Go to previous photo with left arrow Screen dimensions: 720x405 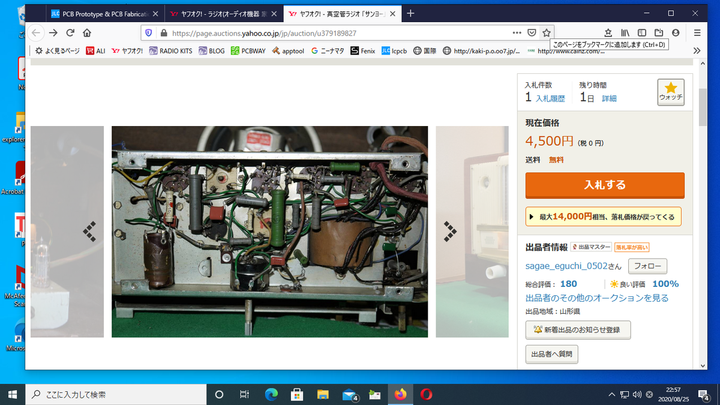(x=89, y=231)
